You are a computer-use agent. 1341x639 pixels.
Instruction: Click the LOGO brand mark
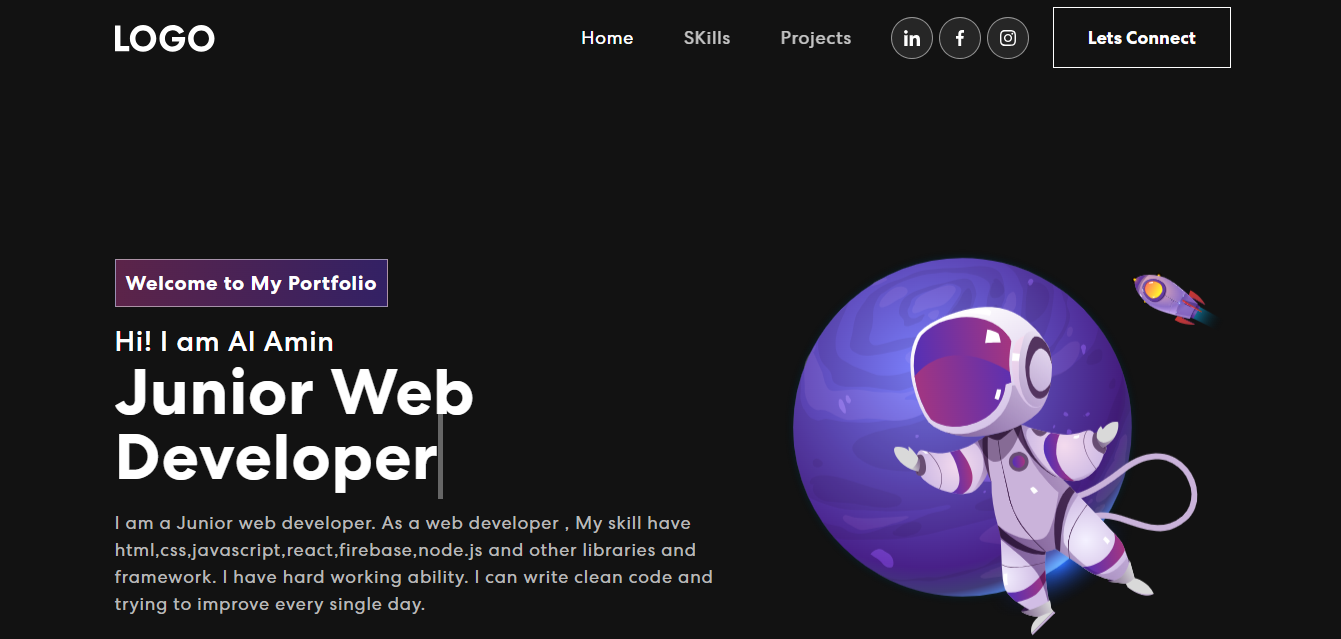tap(164, 39)
